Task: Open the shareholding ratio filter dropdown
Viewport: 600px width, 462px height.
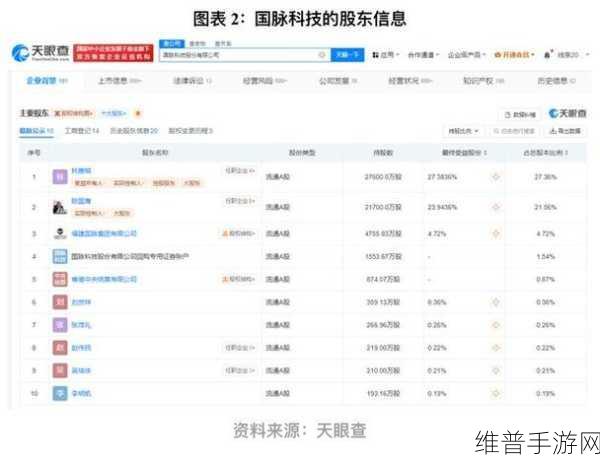Action: [x=463, y=131]
